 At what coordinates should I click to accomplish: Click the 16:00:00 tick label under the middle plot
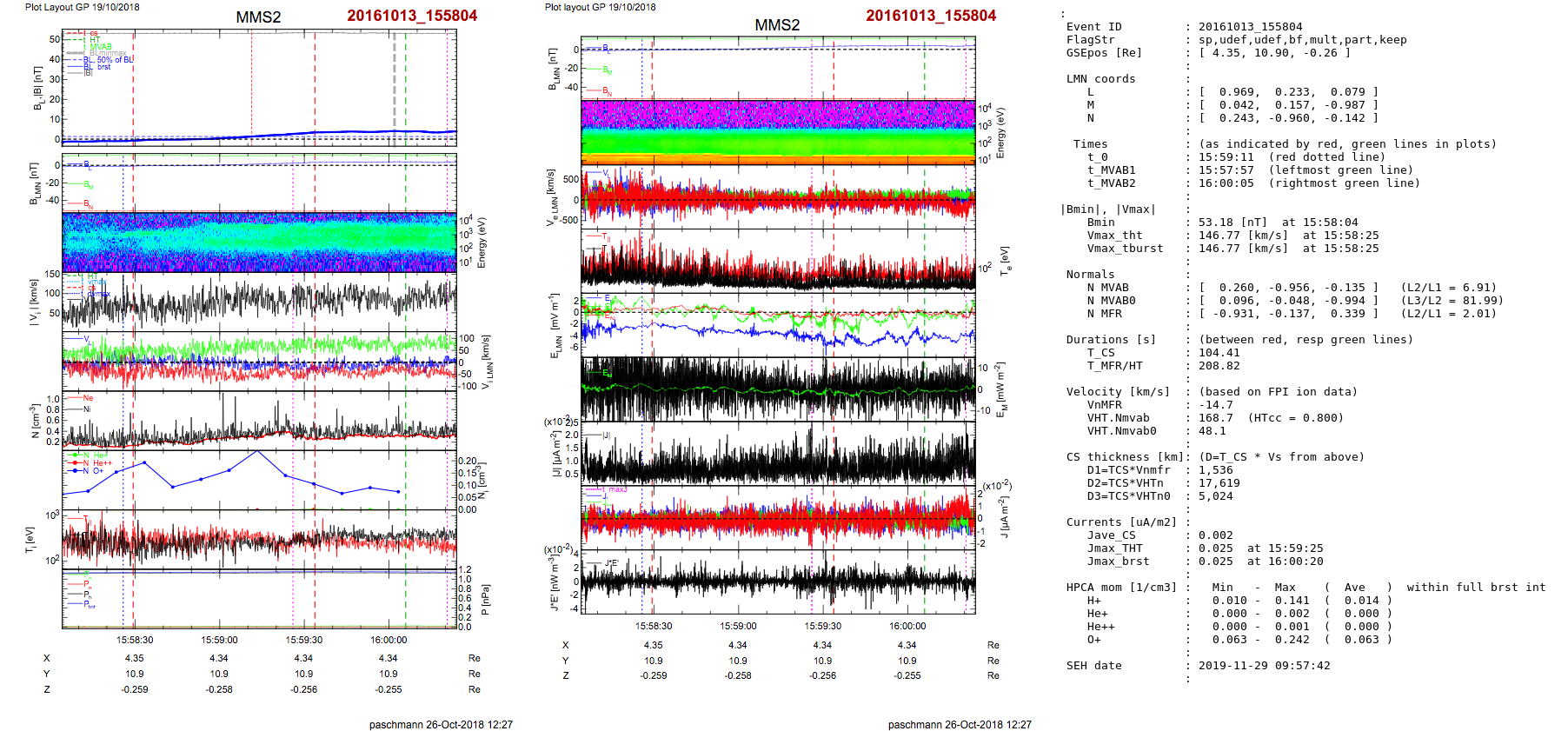tap(907, 626)
